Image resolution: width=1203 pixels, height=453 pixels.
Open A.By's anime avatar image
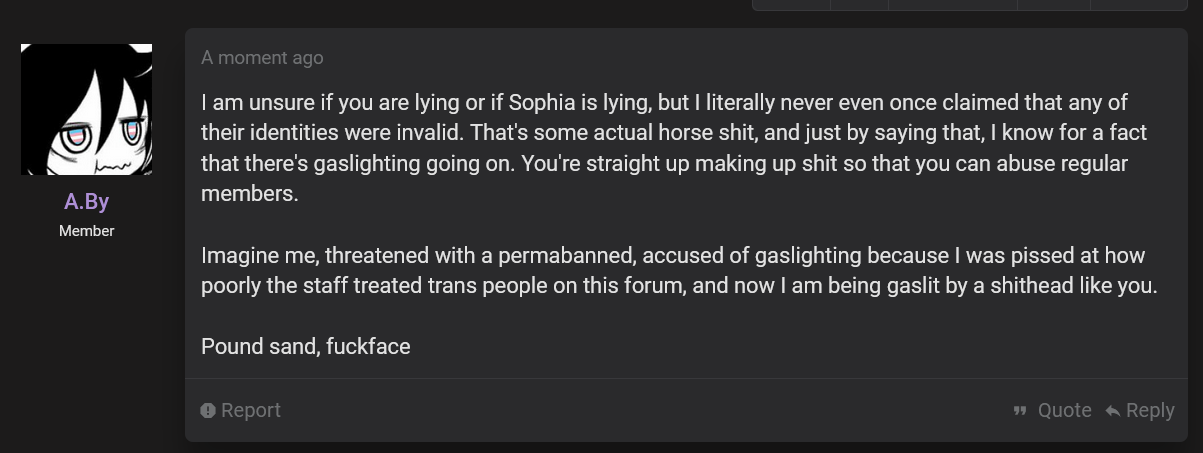pos(86,109)
